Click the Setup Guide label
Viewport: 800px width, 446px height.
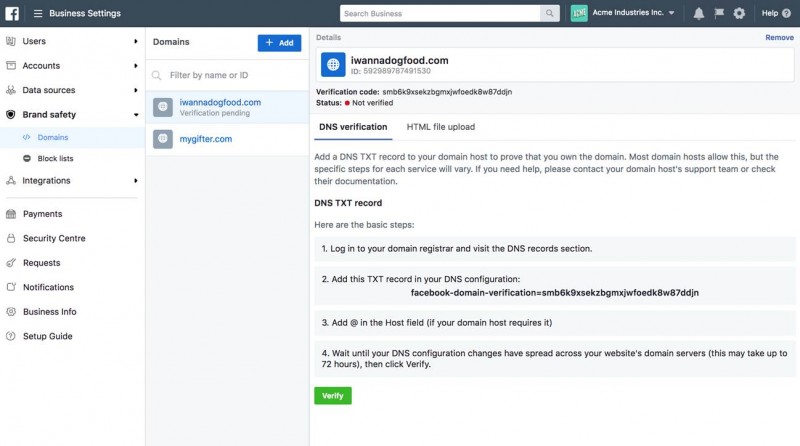(47, 336)
